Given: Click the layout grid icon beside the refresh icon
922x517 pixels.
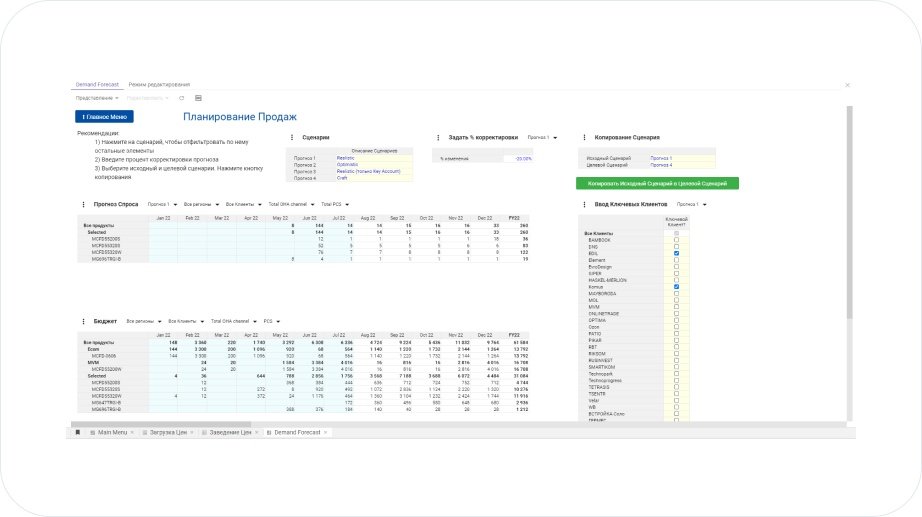Looking at the screenshot, I should pyautogui.click(x=198, y=98).
